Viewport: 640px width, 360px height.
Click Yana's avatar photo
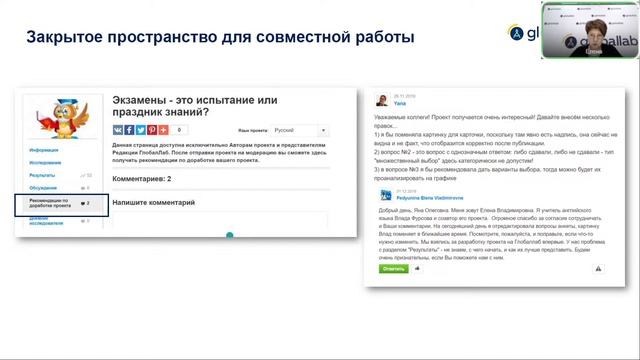382,100
